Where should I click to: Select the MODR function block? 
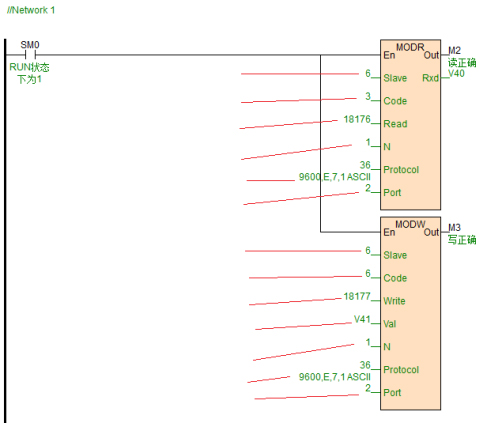[x=410, y=125]
